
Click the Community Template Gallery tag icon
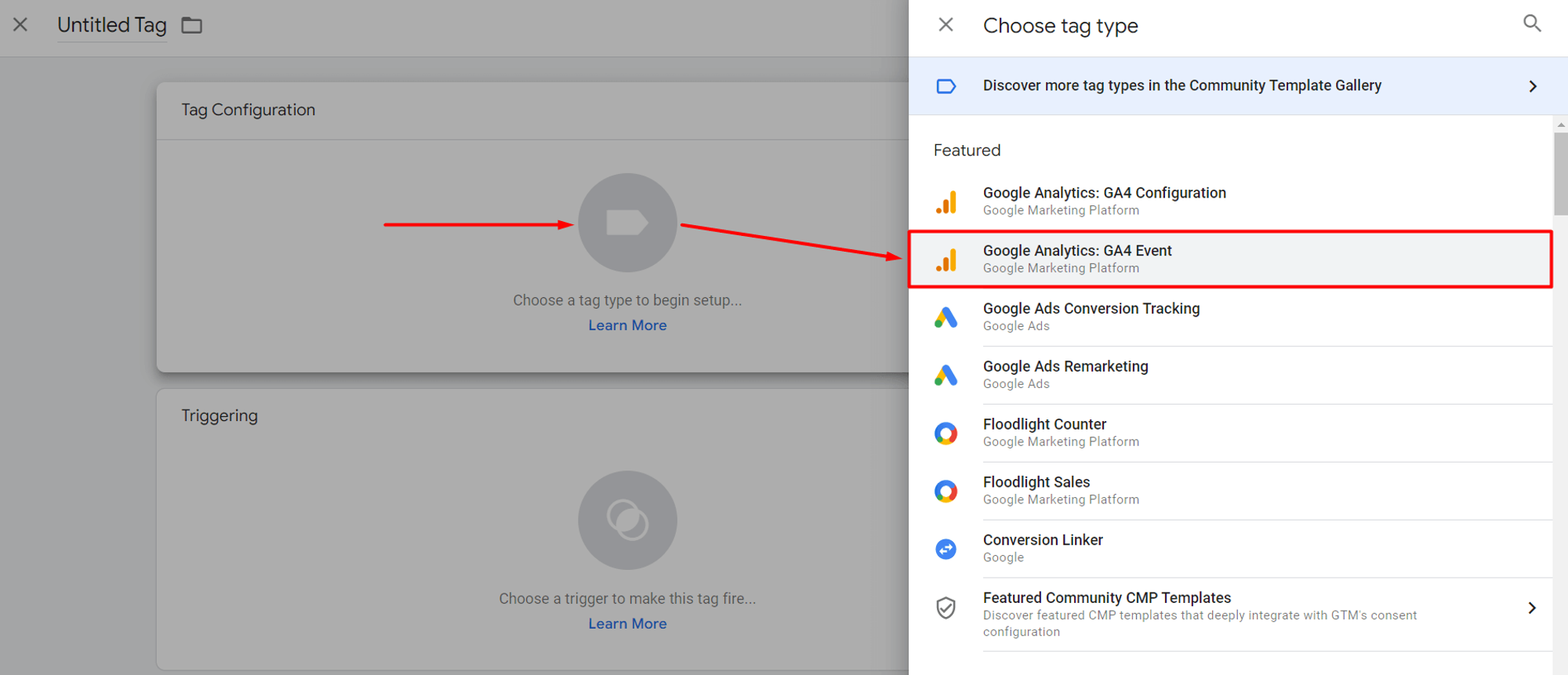pyautogui.click(x=946, y=86)
